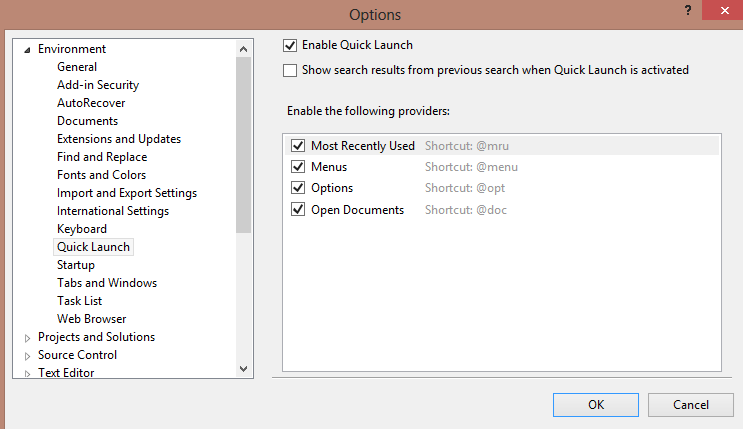Image resolution: width=743 pixels, height=429 pixels.
Task: Select Fonts and Colors settings page
Action: [x=101, y=175]
